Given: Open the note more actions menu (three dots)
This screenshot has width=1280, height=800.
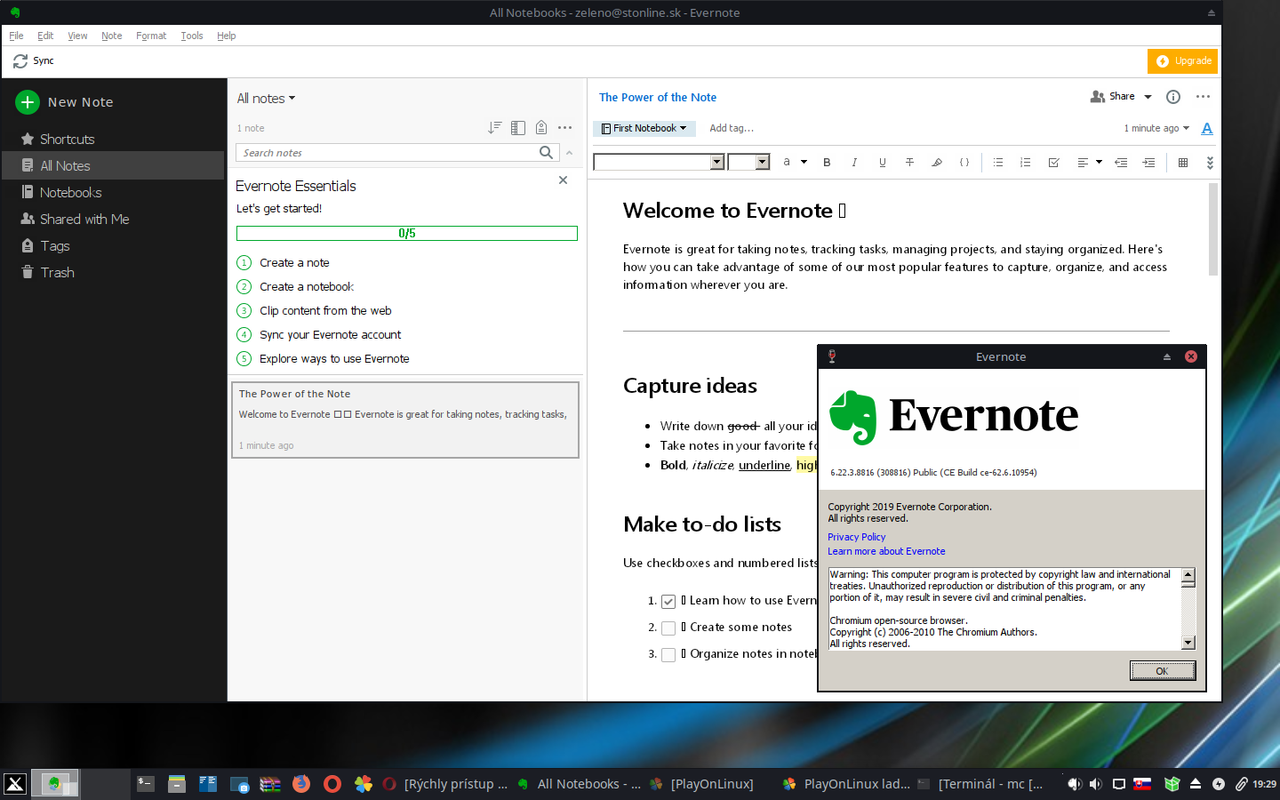Looking at the screenshot, I should 1203,97.
